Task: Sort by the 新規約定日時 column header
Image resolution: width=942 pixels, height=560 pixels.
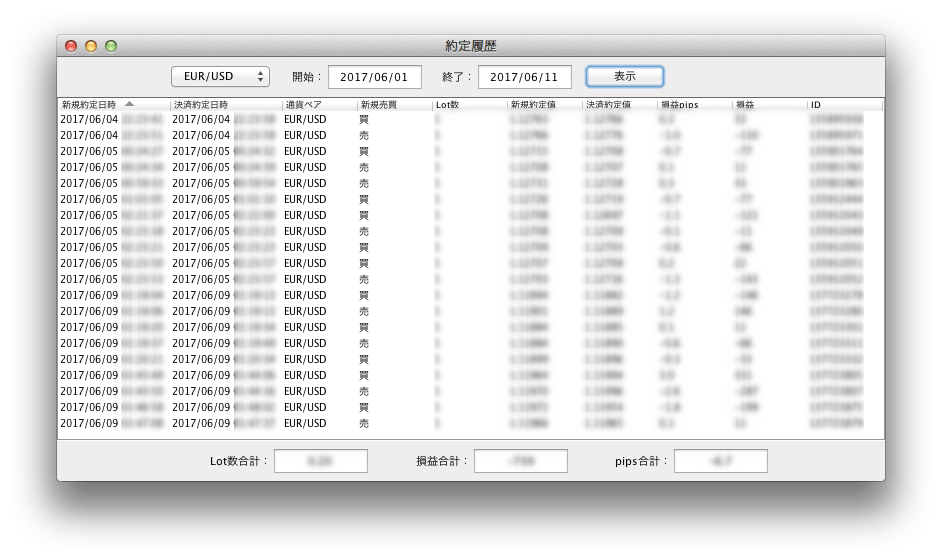Action: coord(114,105)
